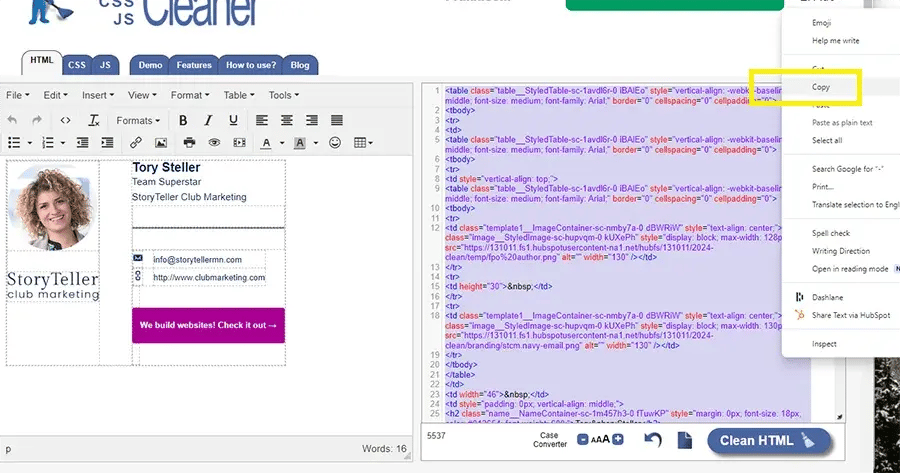This screenshot has width=900, height=473.
Task: Toggle bold formatting in the editor toolbar
Action: tap(182, 120)
